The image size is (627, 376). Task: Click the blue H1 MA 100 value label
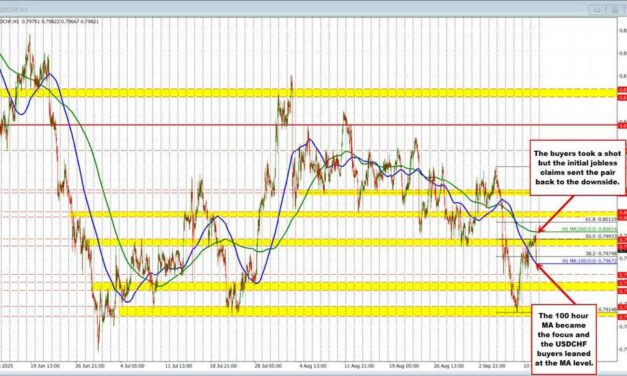pyautogui.click(x=589, y=261)
